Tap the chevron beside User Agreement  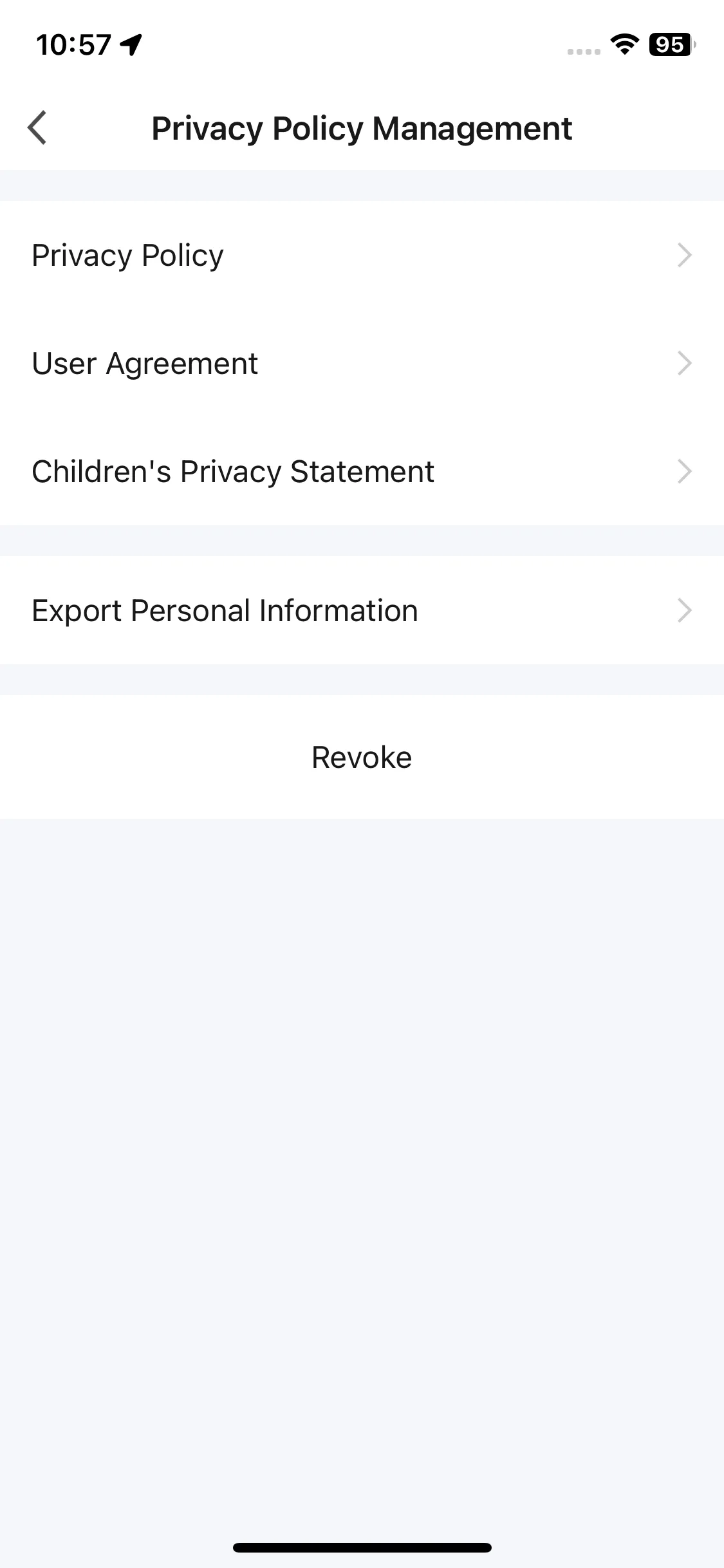pyautogui.click(x=684, y=363)
